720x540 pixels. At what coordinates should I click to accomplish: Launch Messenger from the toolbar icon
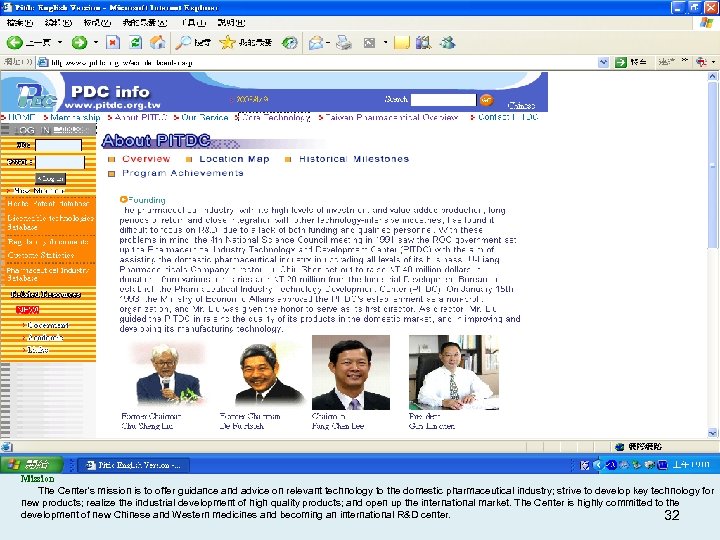pos(448,43)
